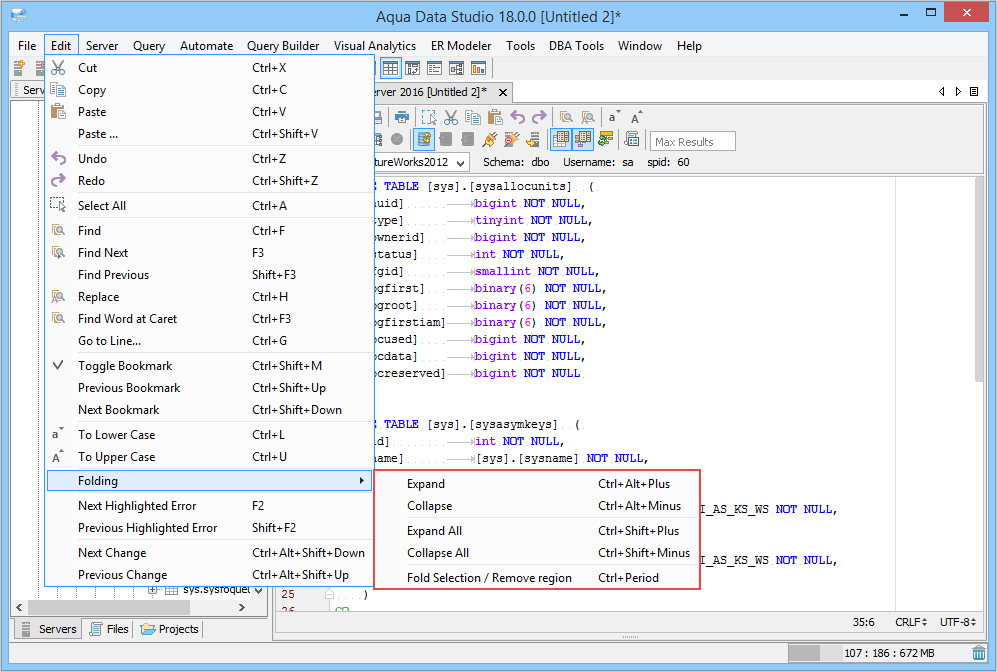Screen dimensions: 997x672
Task: Click the gray commit icon in query toolbar
Action: (446, 139)
